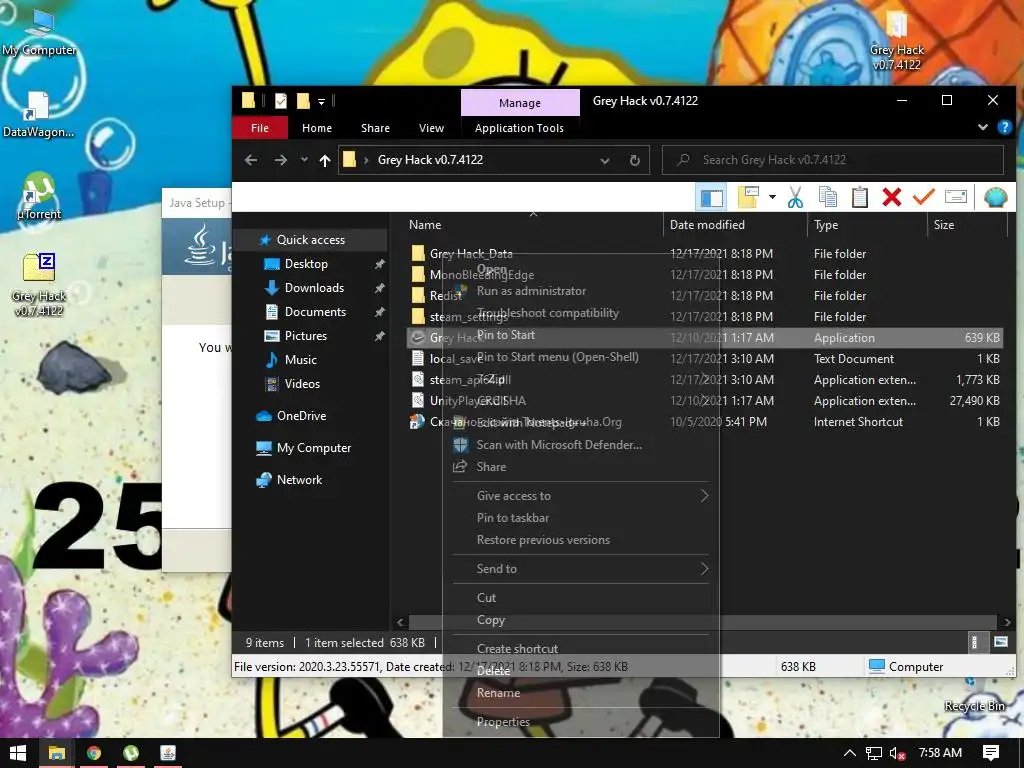The width and height of the screenshot is (1024, 768).
Task: Click the Back arrow in Explorer
Action: click(x=251, y=160)
